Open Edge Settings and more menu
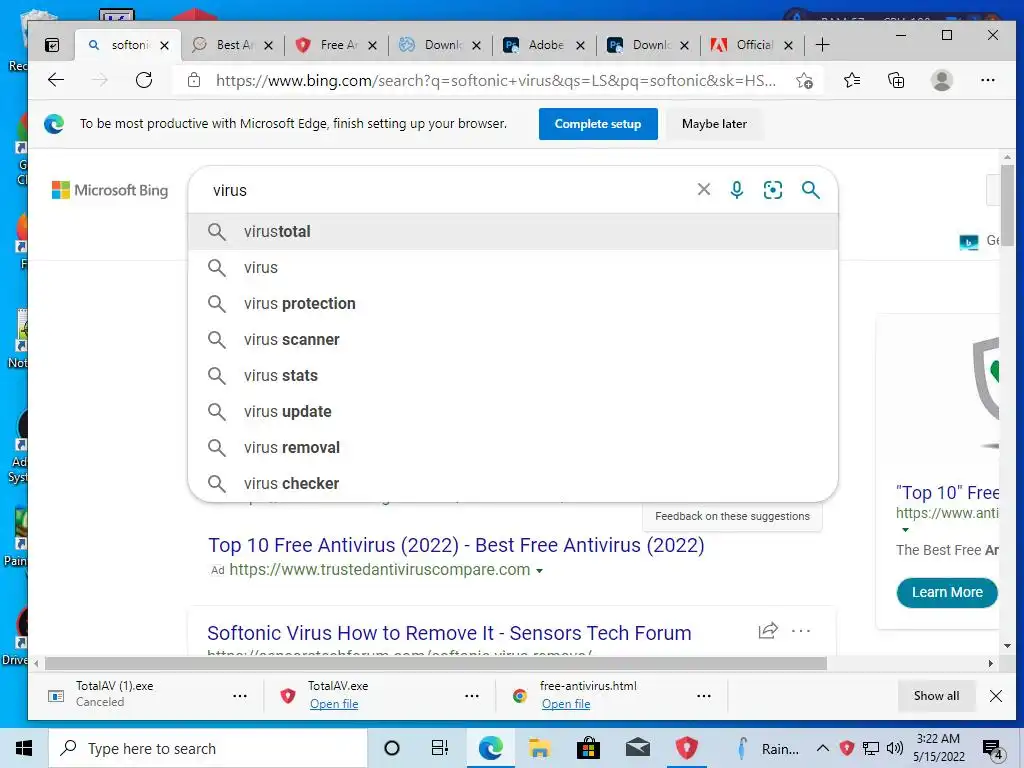Viewport: 1024px width, 768px height. [987, 80]
